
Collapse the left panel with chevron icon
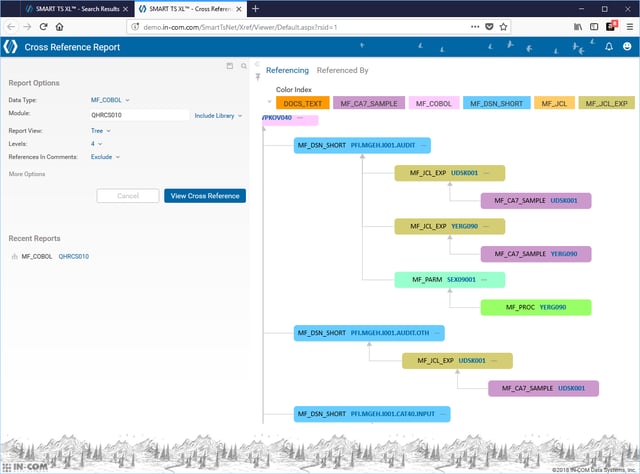[258, 66]
